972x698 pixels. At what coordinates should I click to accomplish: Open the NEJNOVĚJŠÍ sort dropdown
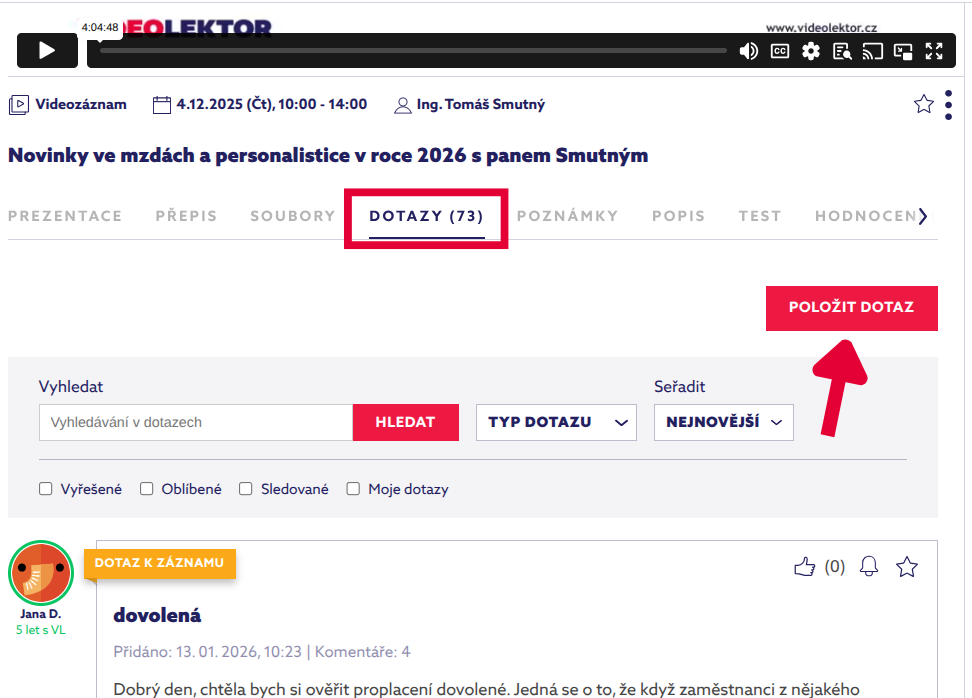click(723, 422)
